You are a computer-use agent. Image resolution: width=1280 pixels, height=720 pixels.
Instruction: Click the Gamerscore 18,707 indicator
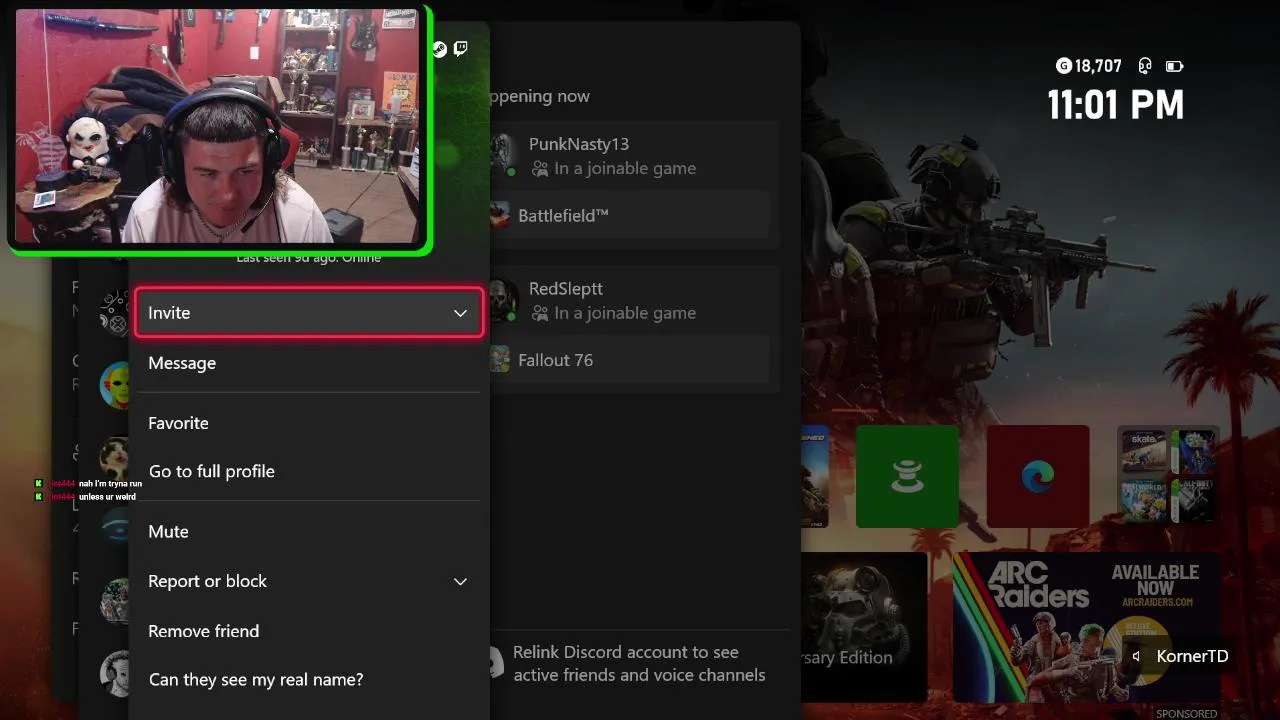click(x=1089, y=66)
